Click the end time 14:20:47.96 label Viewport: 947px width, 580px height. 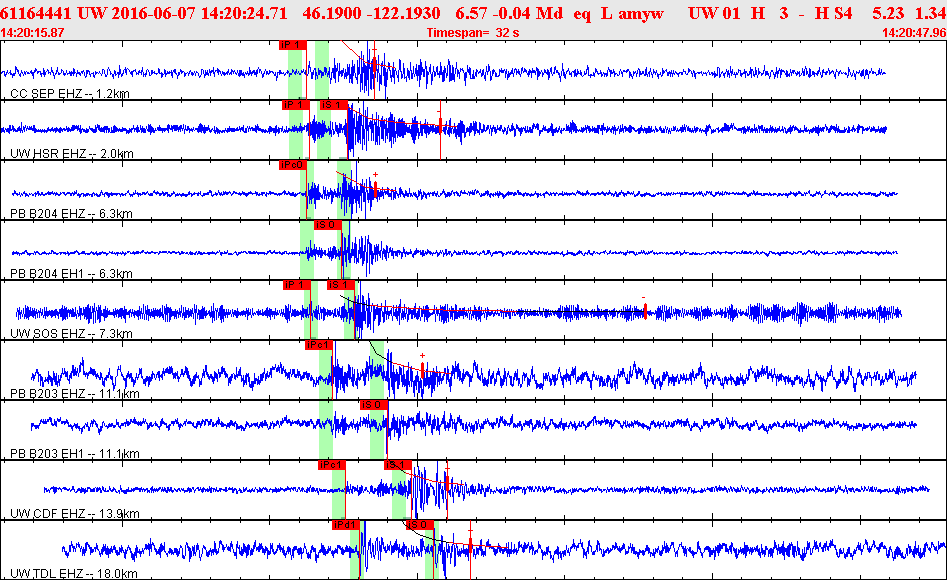(x=913, y=33)
